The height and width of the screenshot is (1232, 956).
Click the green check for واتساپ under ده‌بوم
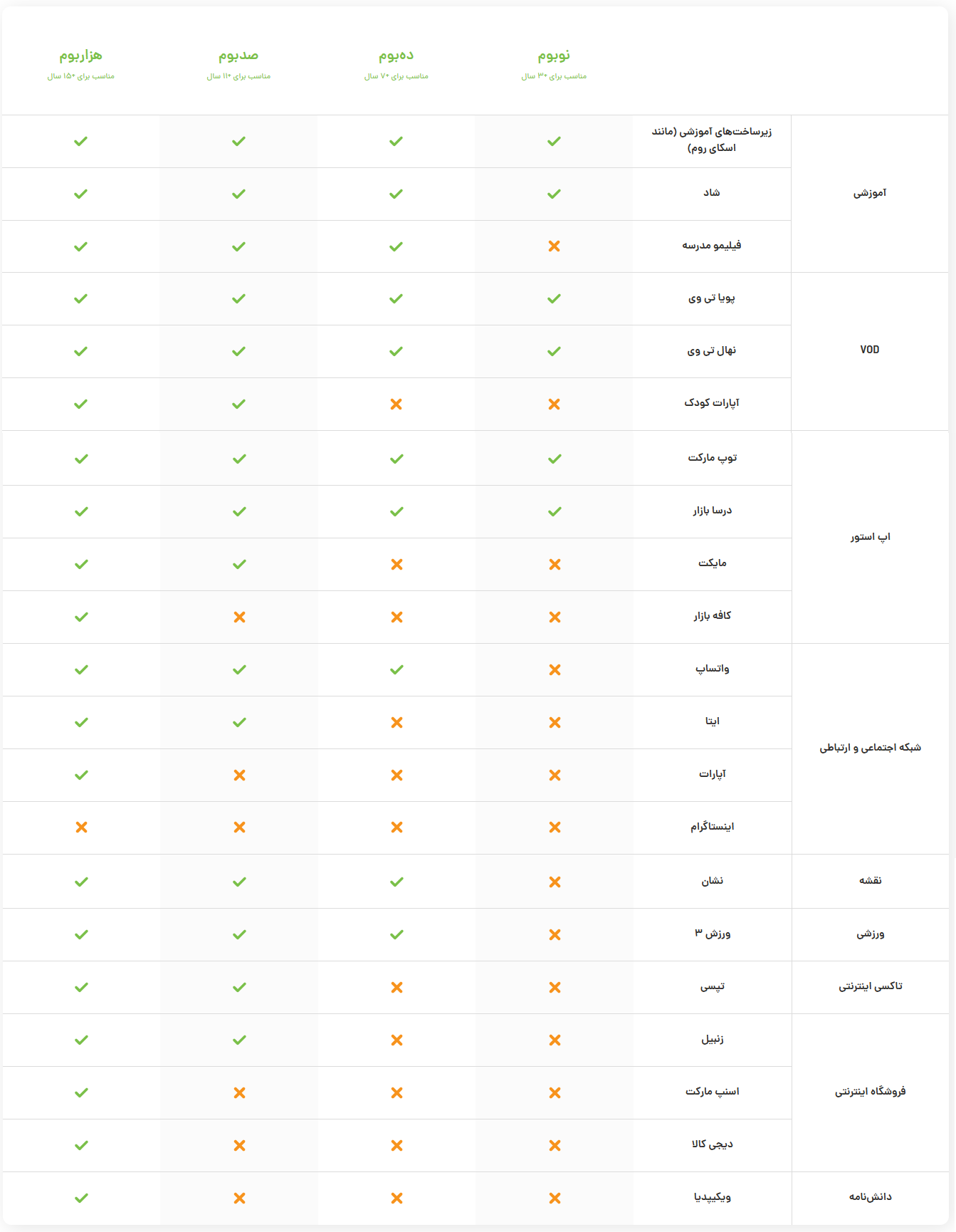pos(396,669)
